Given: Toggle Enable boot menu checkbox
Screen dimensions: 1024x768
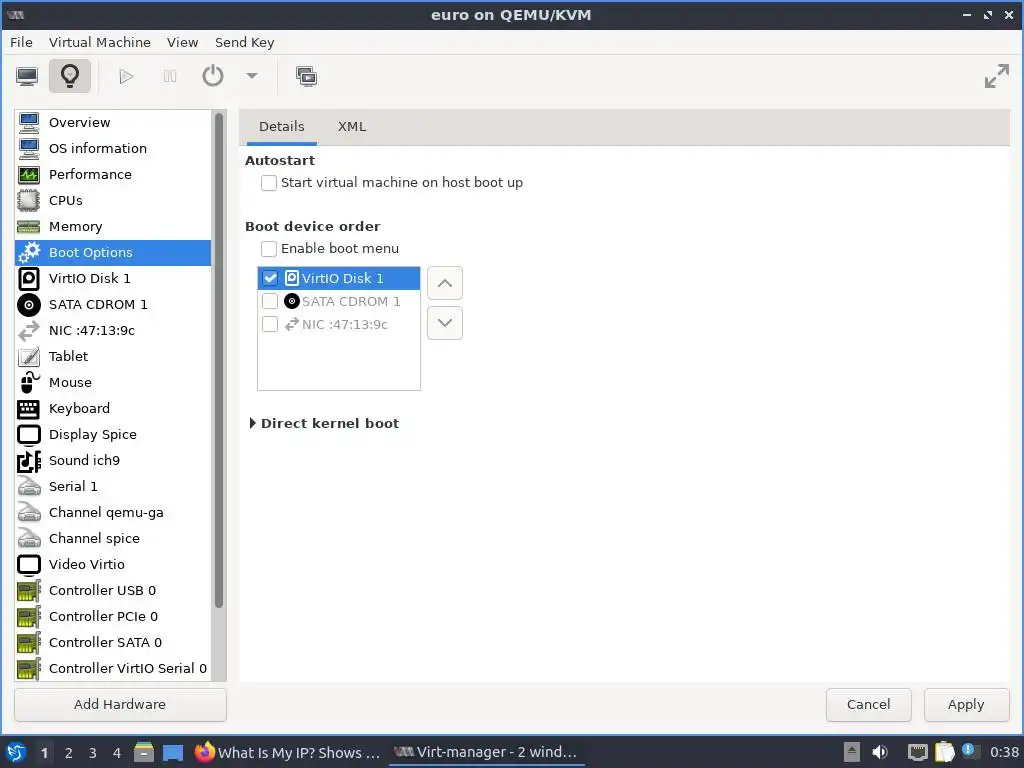Looking at the screenshot, I should point(268,249).
